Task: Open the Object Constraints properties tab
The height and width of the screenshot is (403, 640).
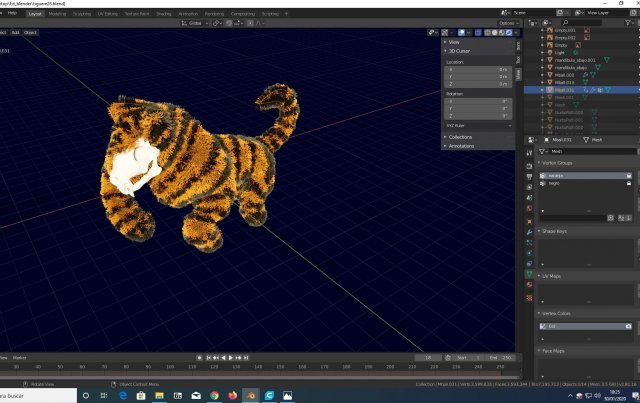Action: 529,264
